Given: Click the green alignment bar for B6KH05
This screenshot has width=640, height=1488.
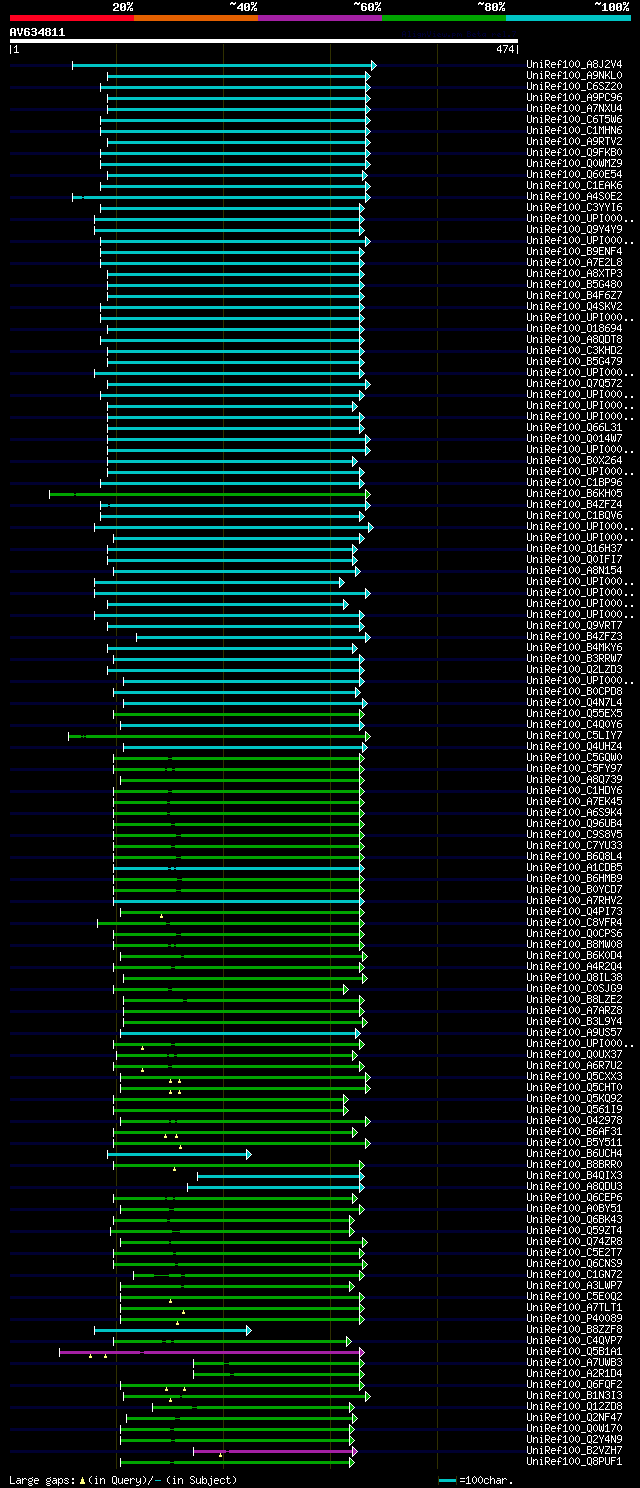Looking at the screenshot, I should 209,494.
